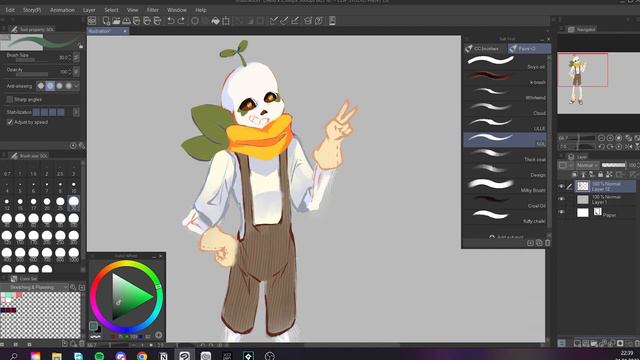Click the Fill bucket icon in command bar
This screenshot has height=360, width=640.
click(x=216, y=21)
